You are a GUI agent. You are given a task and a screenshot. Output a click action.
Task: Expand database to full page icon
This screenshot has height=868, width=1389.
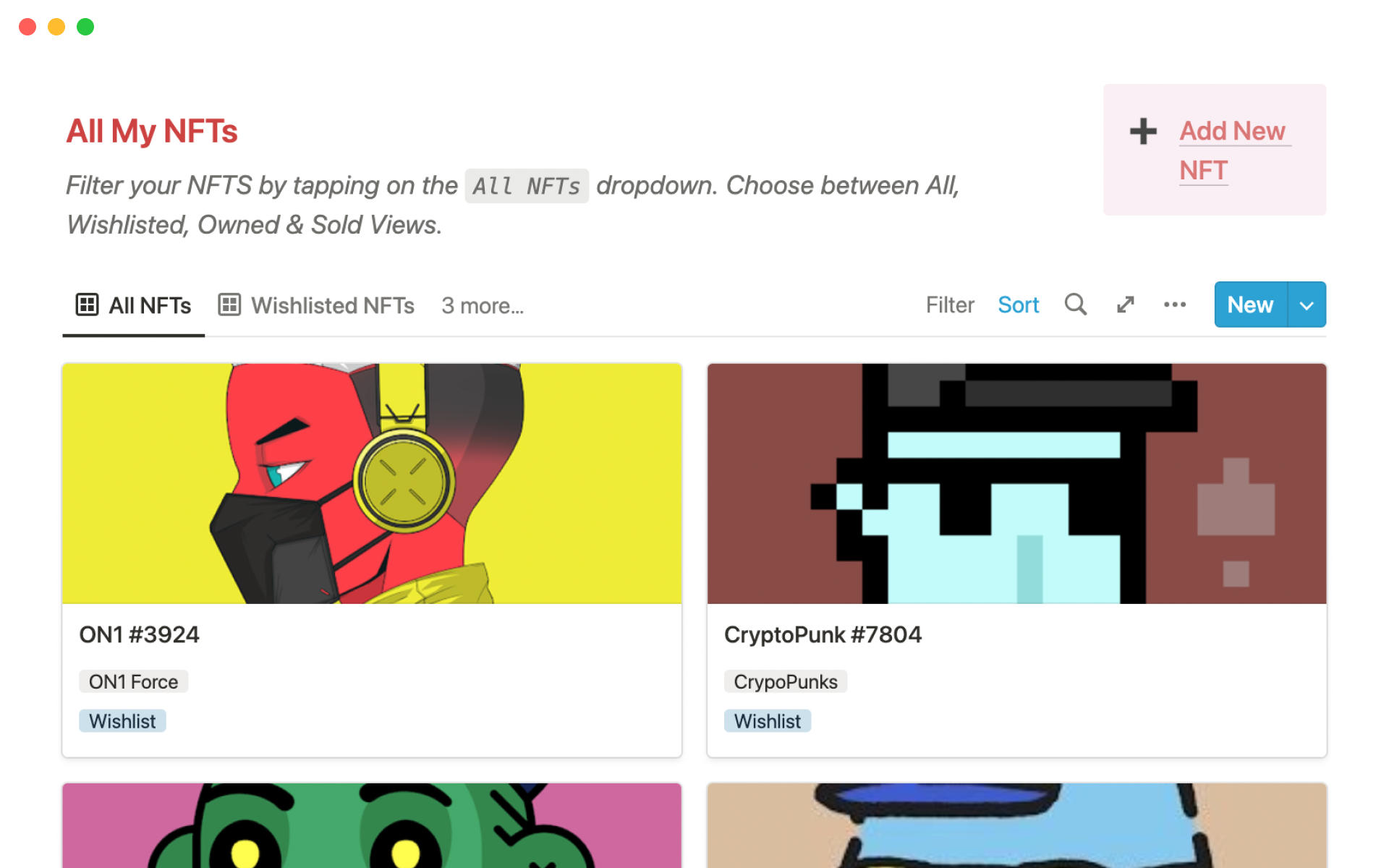[x=1125, y=305]
